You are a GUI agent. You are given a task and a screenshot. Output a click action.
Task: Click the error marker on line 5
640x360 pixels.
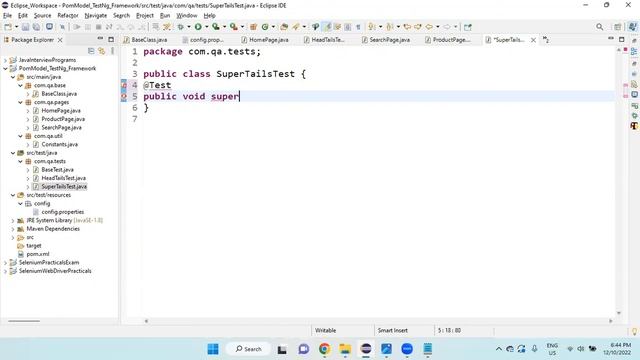124,96
